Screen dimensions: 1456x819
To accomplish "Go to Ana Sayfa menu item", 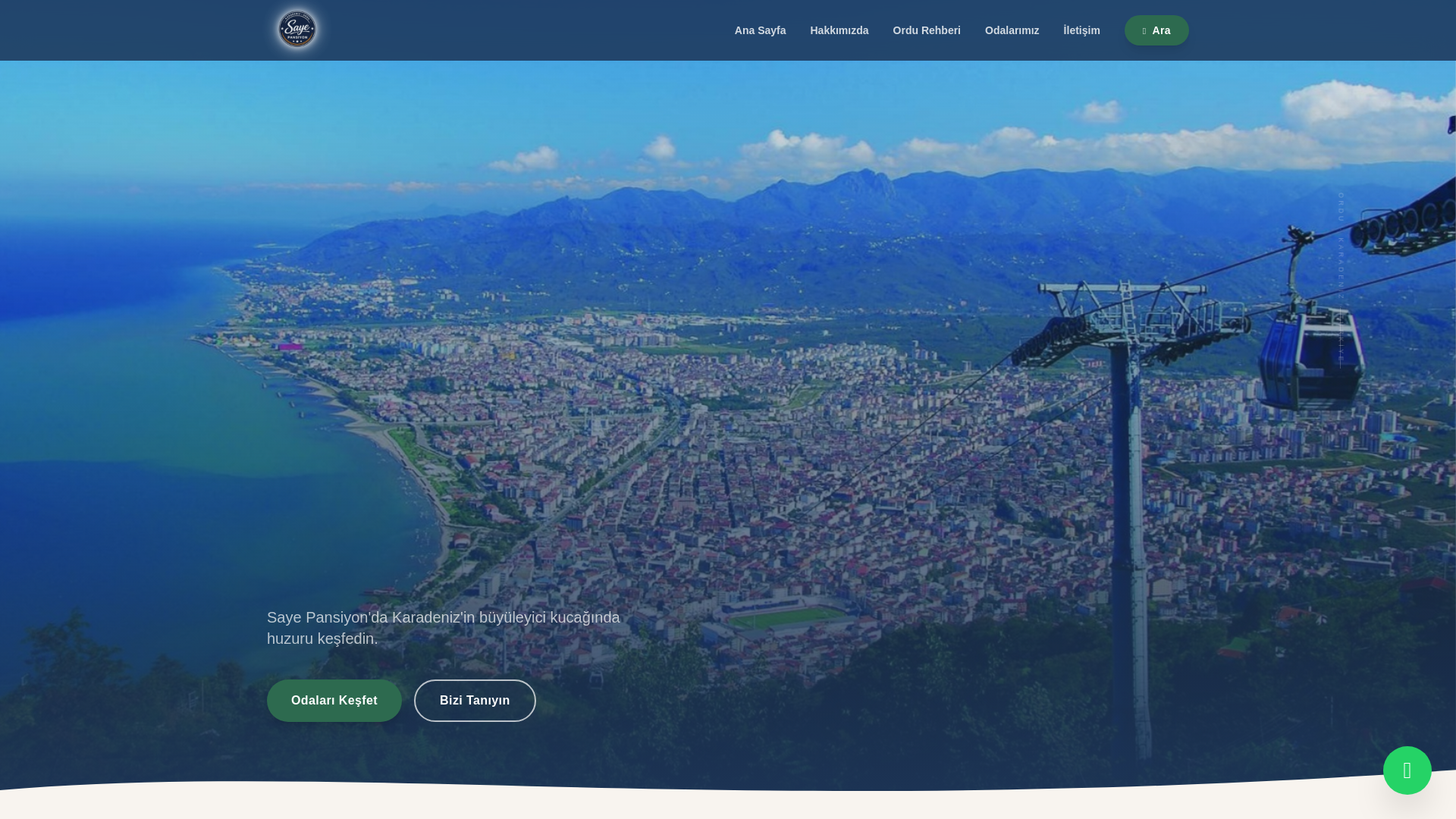I will click(760, 30).
